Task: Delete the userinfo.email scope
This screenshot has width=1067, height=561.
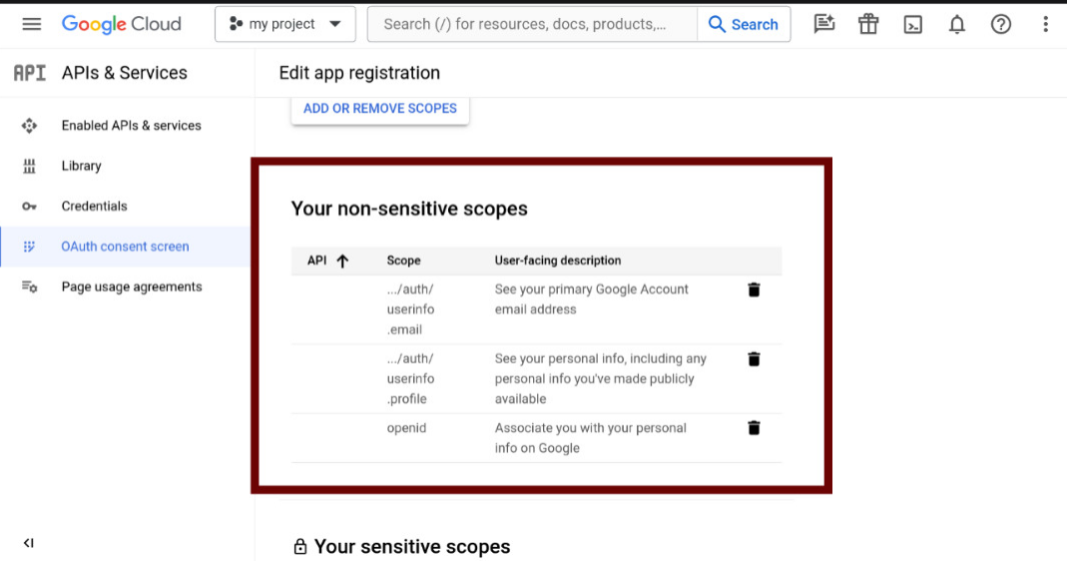Action: click(754, 290)
